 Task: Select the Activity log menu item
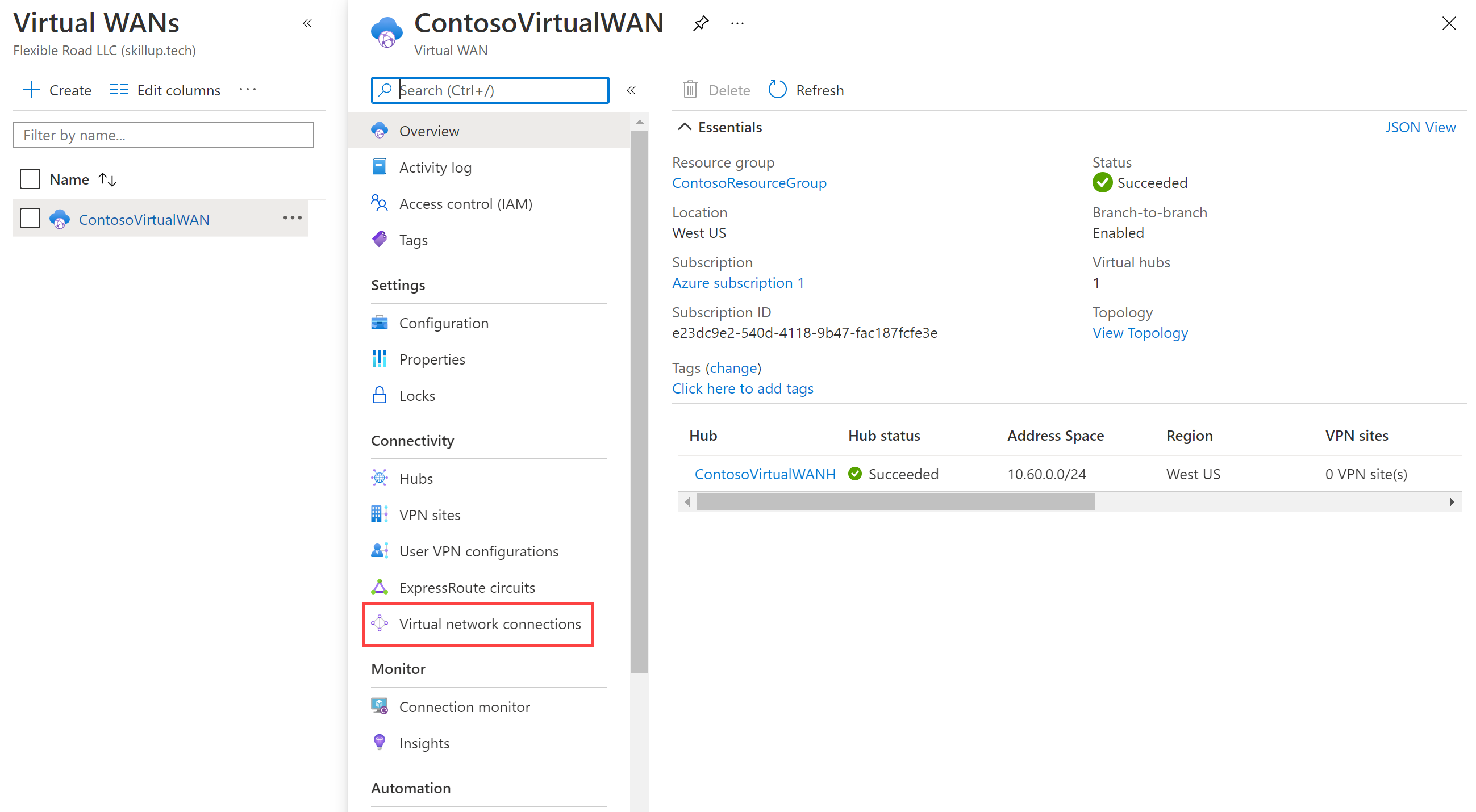coord(436,167)
